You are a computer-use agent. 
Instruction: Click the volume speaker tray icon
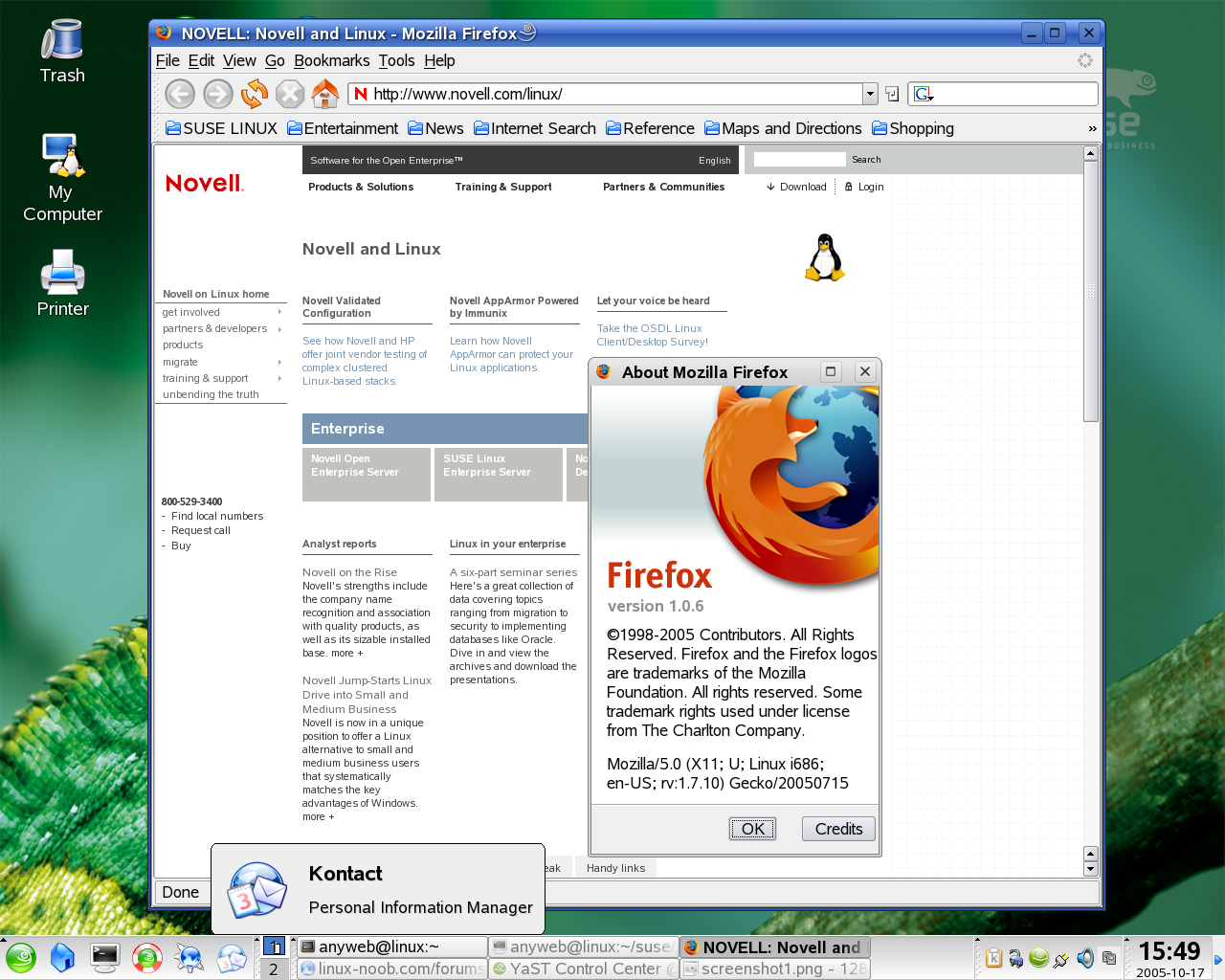1085,958
